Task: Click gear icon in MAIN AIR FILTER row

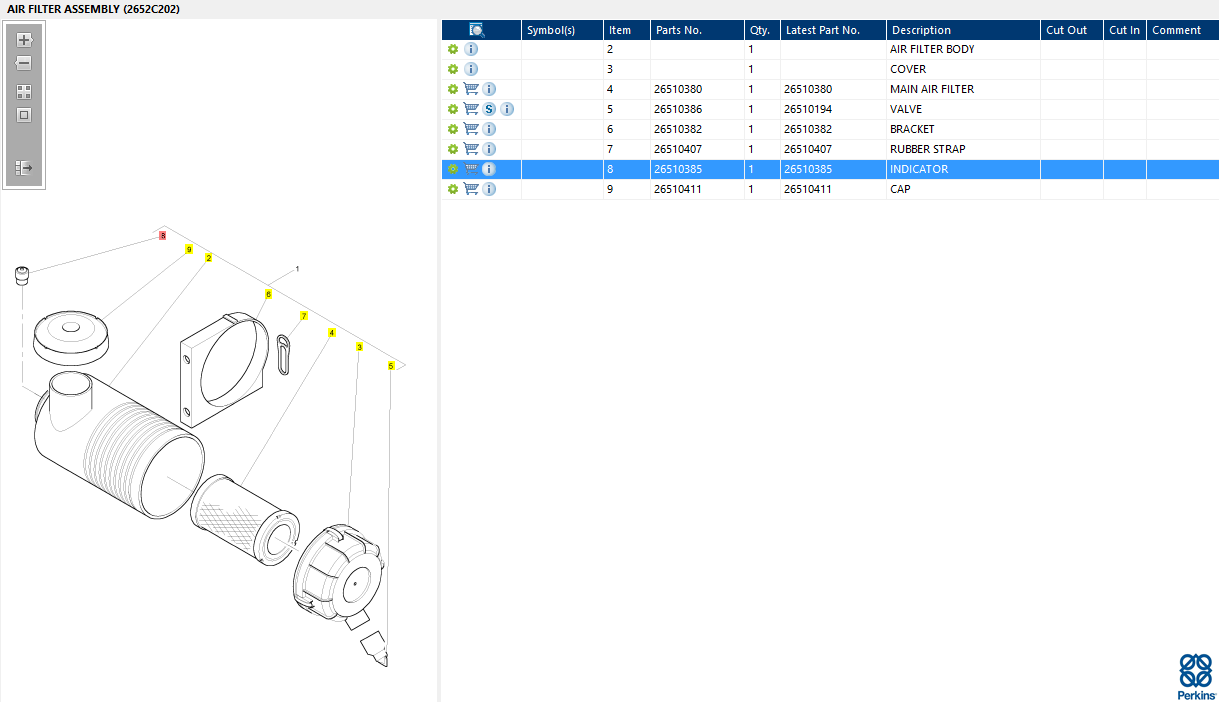Action: pyautogui.click(x=452, y=89)
